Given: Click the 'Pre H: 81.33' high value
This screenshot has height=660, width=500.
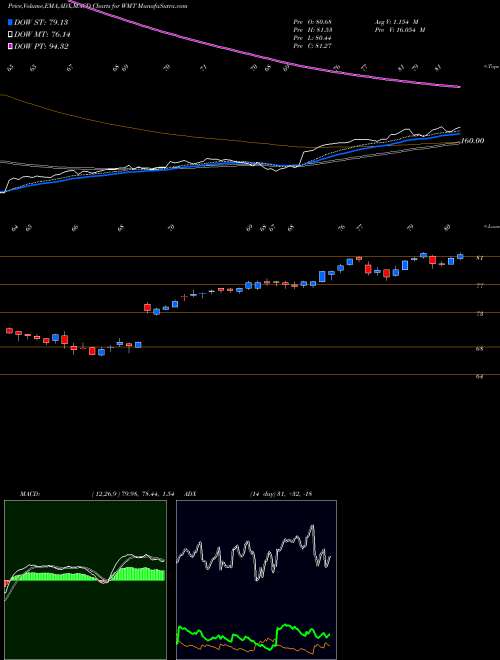Looking at the screenshot, I should point(314,30).
